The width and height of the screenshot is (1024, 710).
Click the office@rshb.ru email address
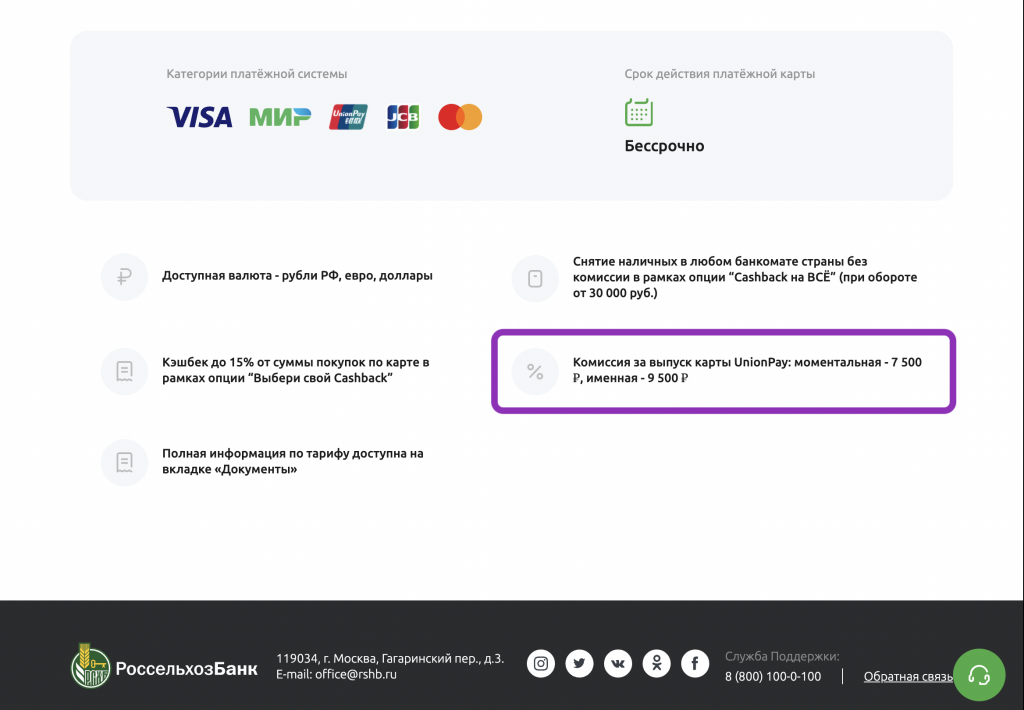[x=356, y=675]
